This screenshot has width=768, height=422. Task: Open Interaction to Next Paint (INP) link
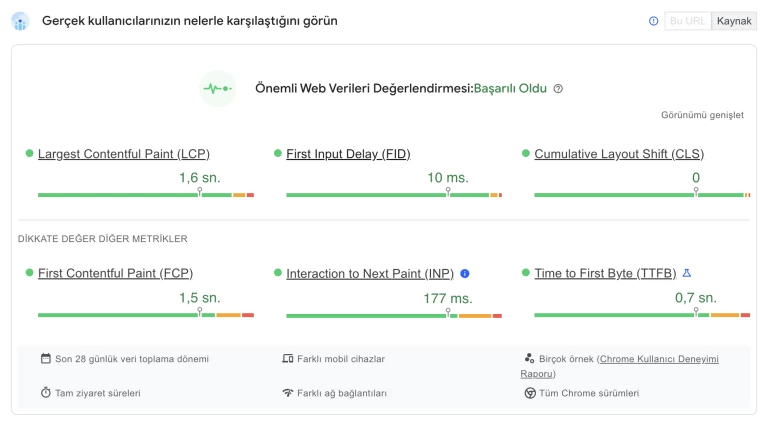(370, 273)
